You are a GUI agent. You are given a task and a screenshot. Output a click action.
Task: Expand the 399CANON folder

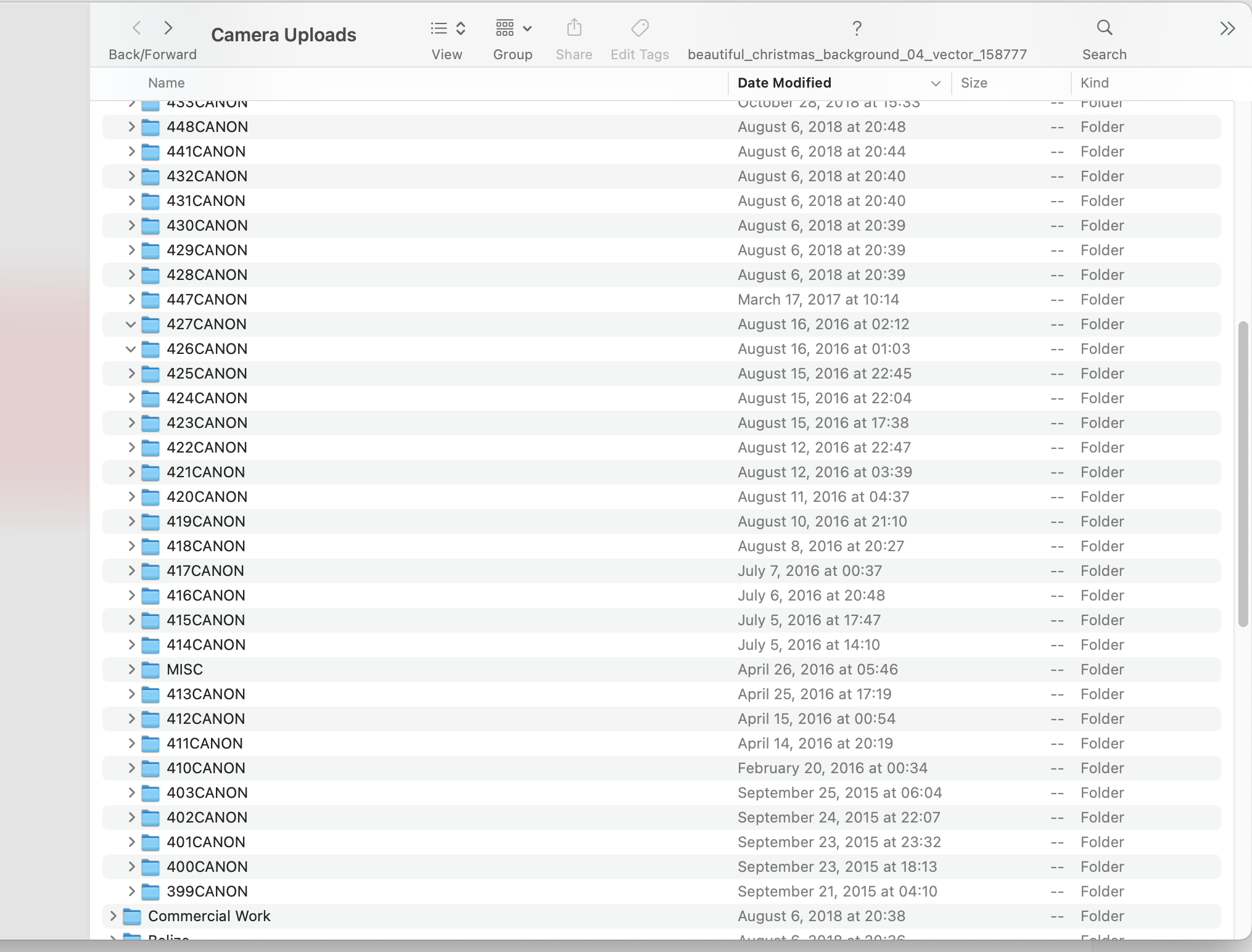click(130, 891)
